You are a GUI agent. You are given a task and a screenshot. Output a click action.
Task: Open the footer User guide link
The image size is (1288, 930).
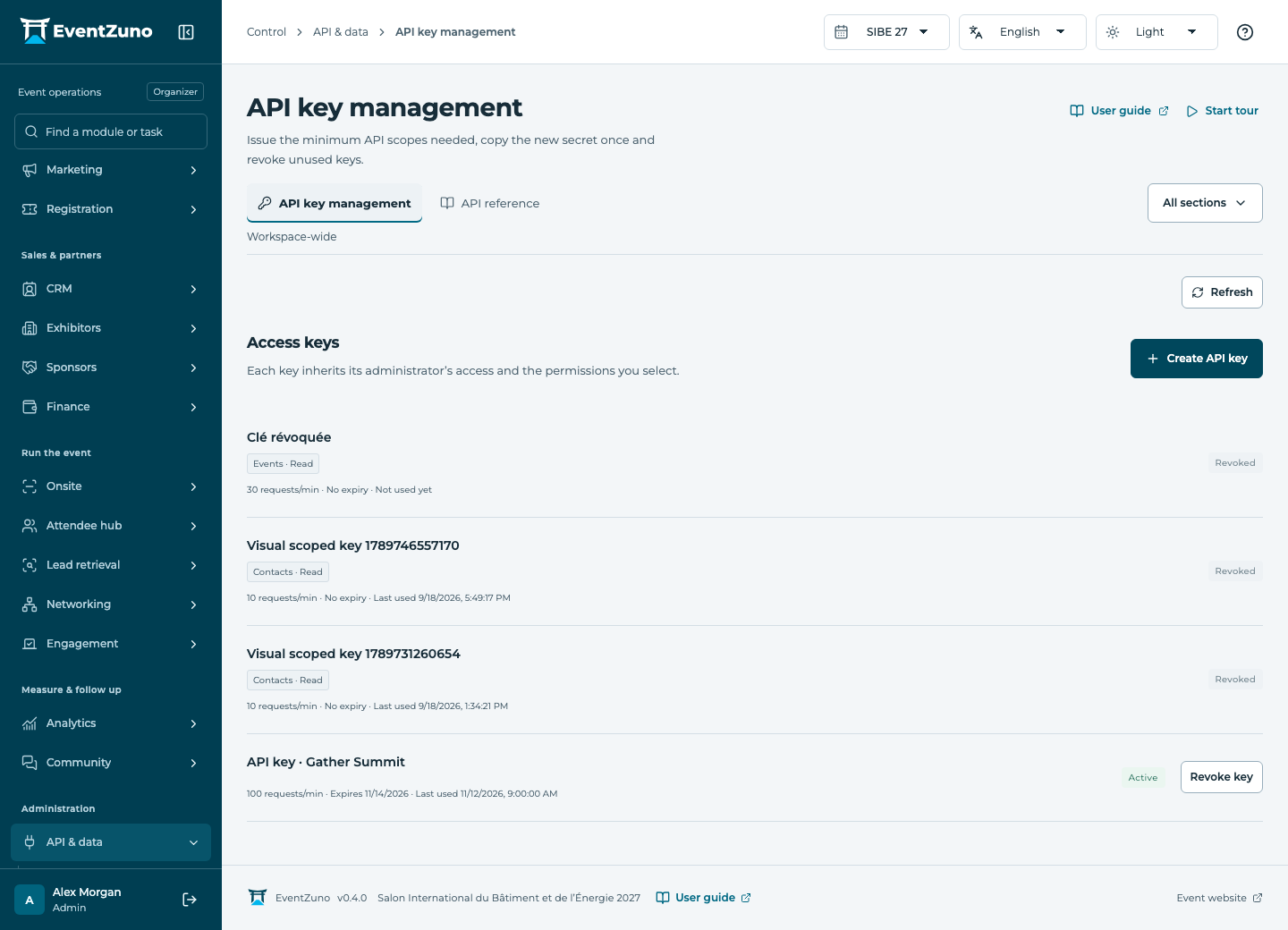coord(704,898)
